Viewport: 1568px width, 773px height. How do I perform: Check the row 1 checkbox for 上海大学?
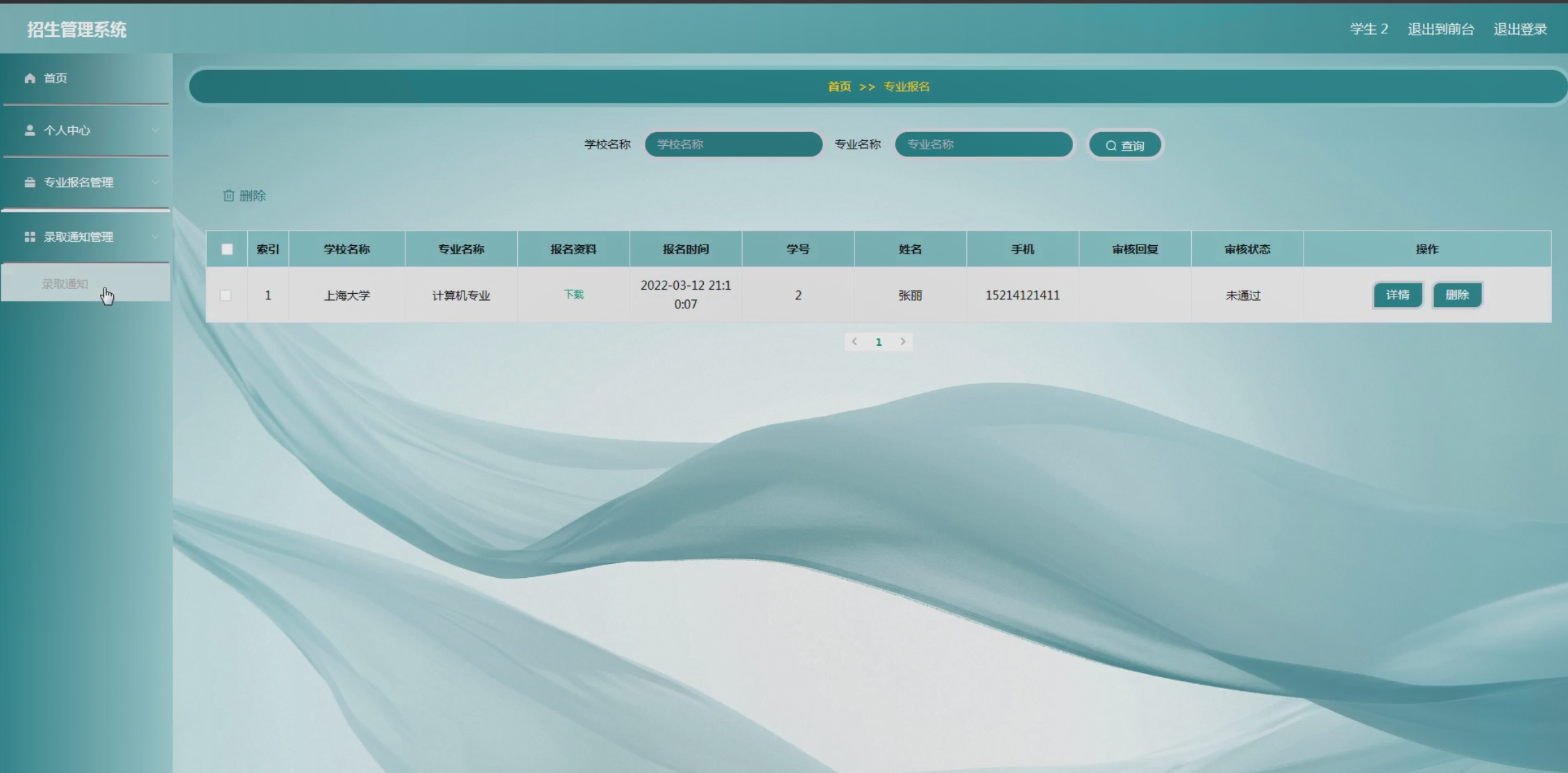[x=226, y=295]
